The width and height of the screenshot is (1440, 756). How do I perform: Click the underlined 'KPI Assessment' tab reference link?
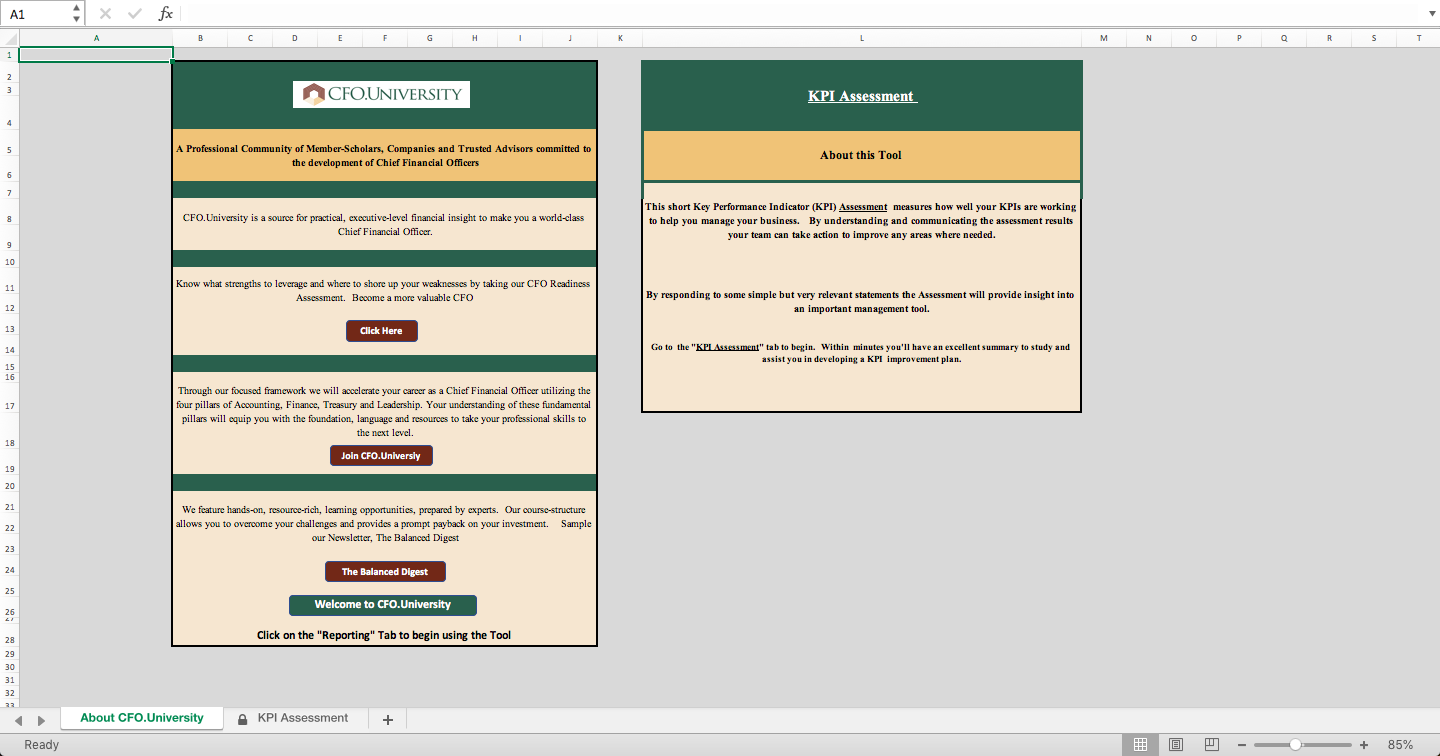click(727, 347)
